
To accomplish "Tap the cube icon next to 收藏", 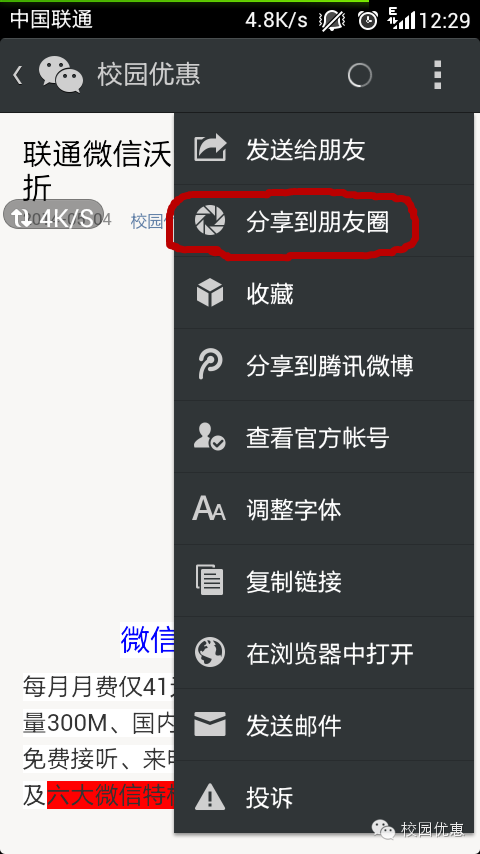I will [210, 293].
